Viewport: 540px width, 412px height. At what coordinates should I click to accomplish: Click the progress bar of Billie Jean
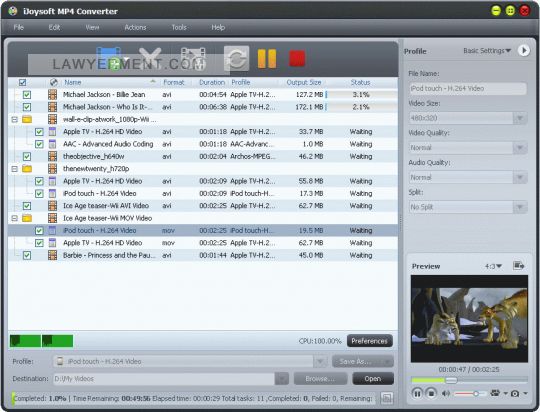pos(361,95)
